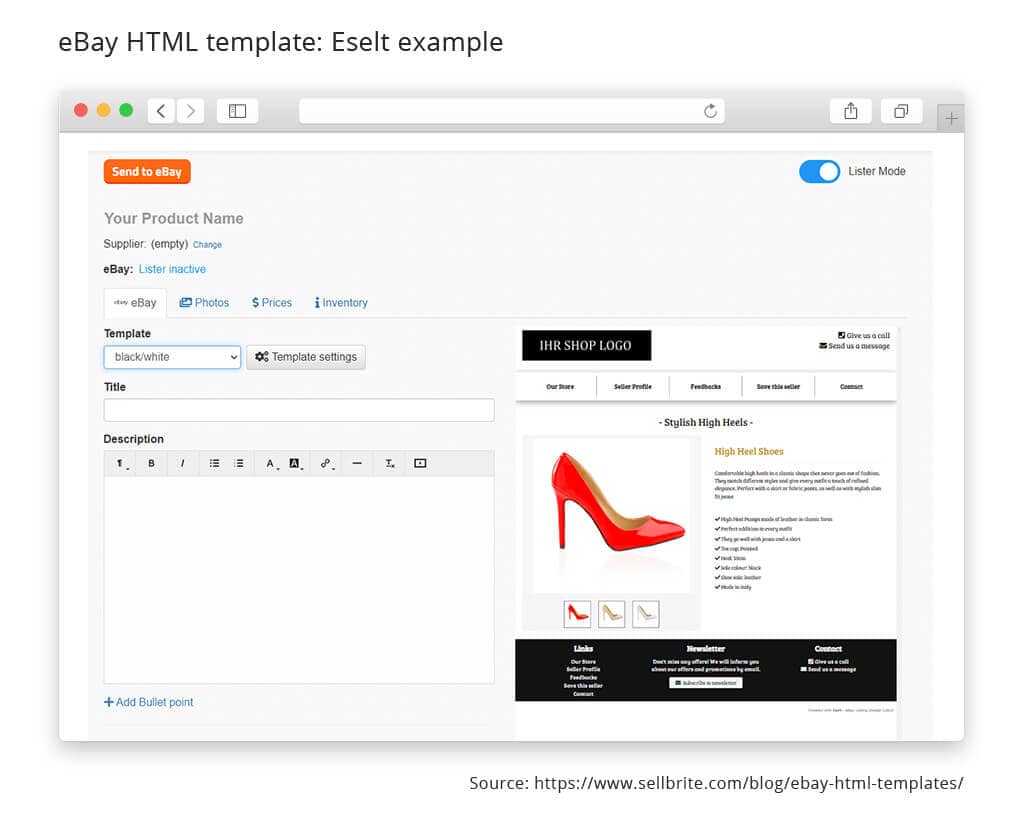Viewport: 1024px width, 830px height.
Task: Open Template settings
Action: [x=306, y=357]
